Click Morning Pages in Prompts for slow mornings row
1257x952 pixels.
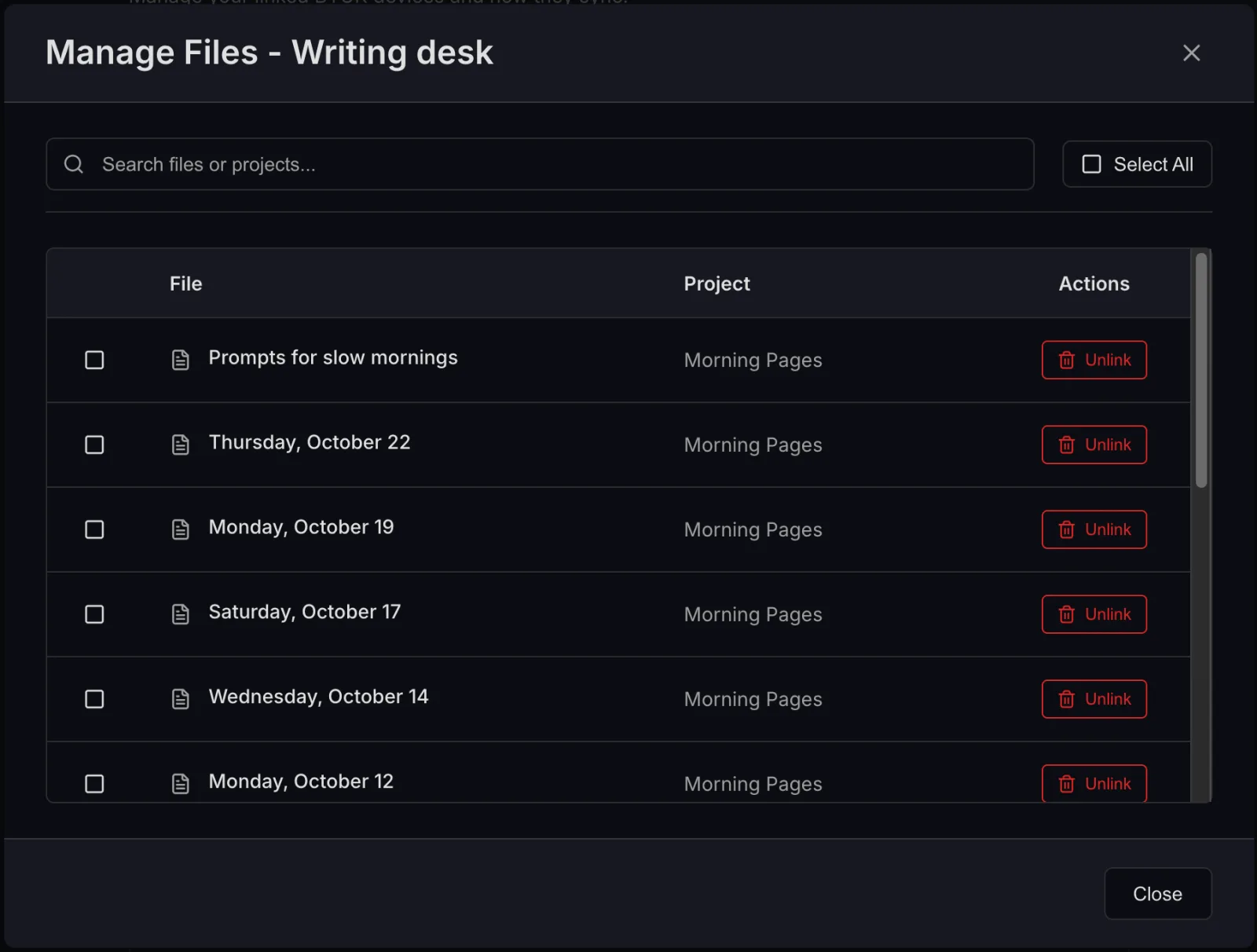point(753,360)
